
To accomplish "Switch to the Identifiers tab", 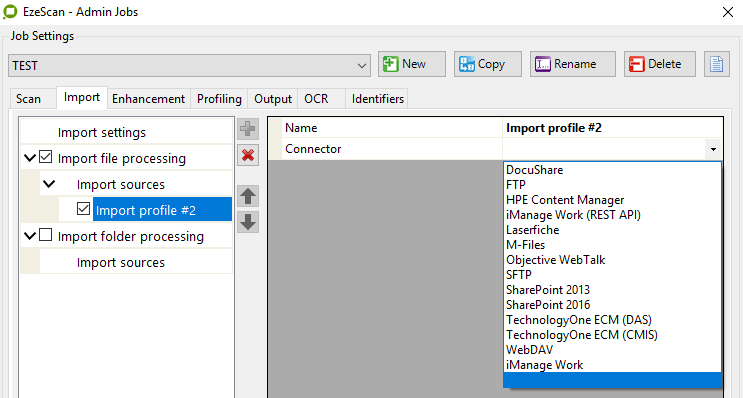I will point(378,99).
